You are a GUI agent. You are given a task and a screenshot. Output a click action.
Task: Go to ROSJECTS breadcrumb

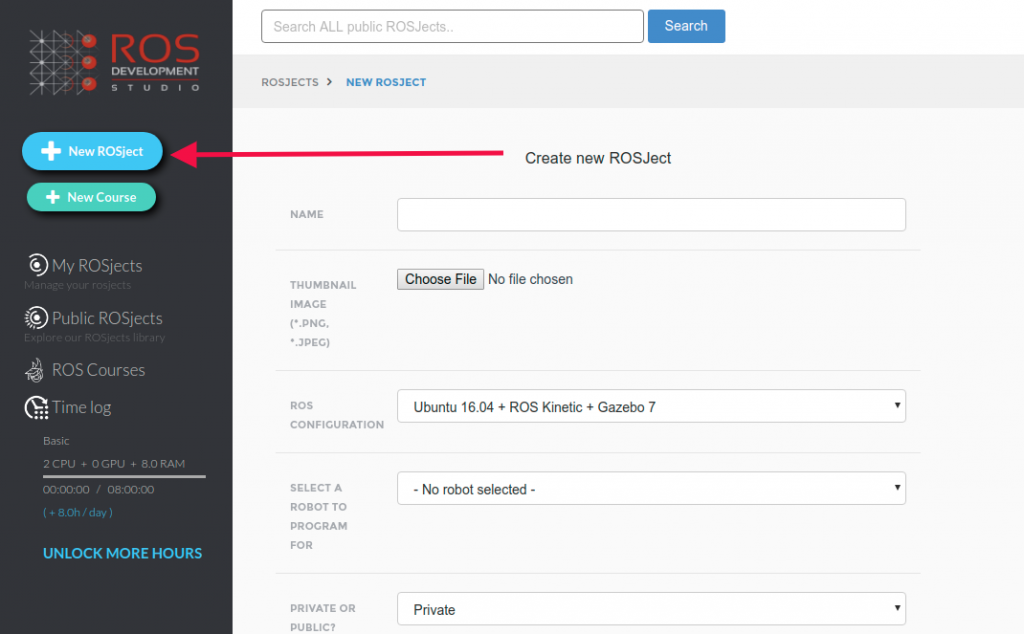pos(290,82)
